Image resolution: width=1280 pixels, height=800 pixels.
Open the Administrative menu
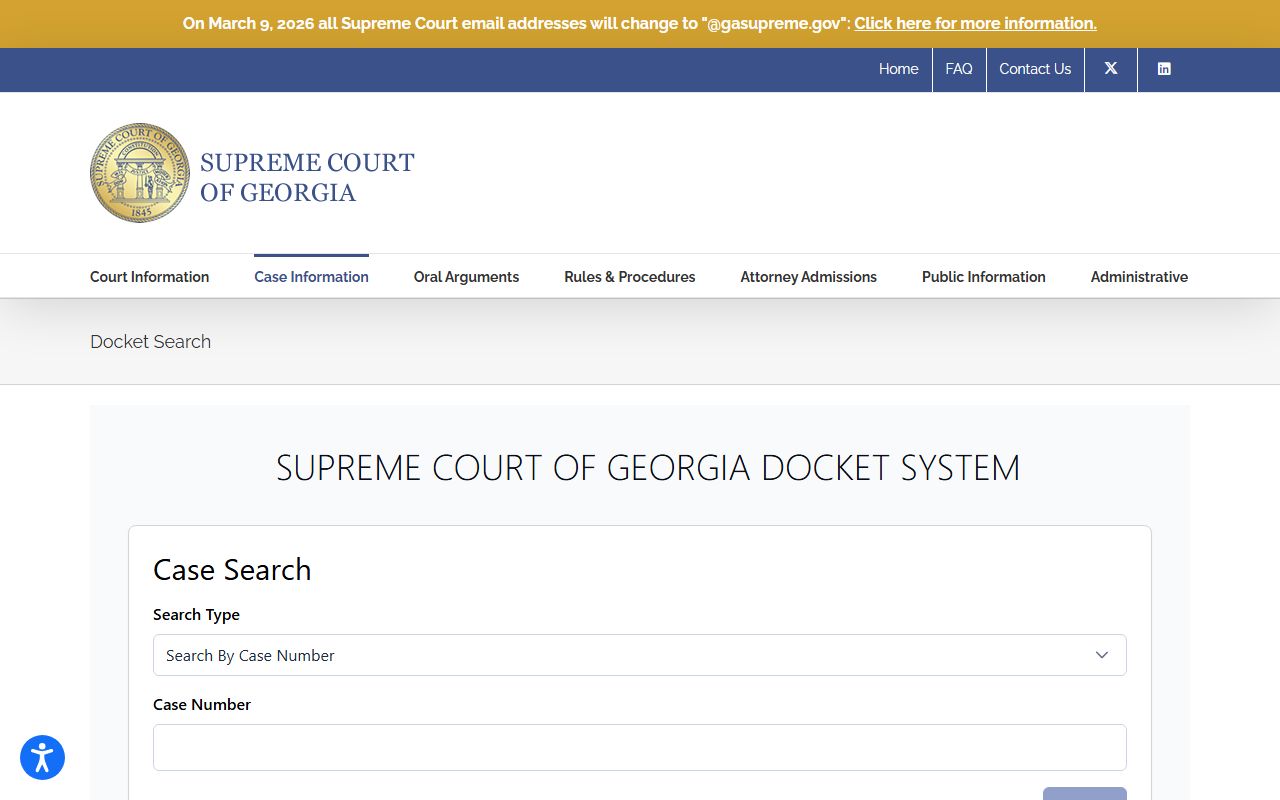pos(1139,277)
